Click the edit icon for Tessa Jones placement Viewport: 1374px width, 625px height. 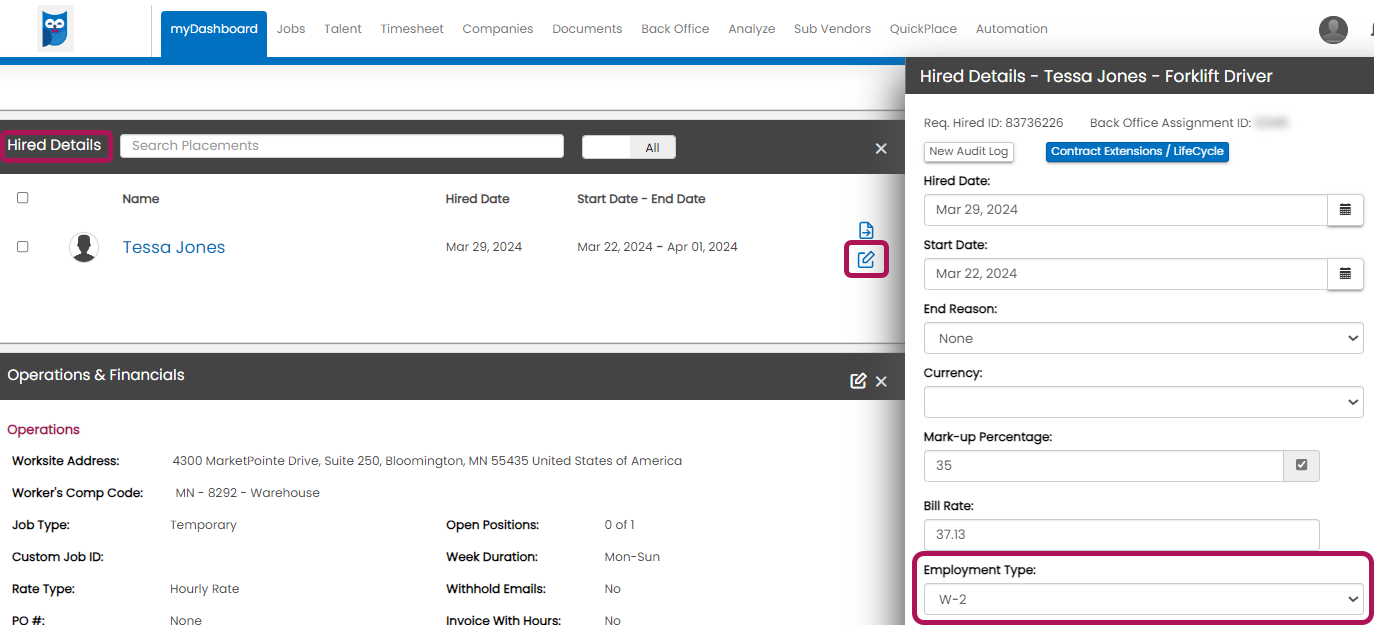click(x=866, y=260)
